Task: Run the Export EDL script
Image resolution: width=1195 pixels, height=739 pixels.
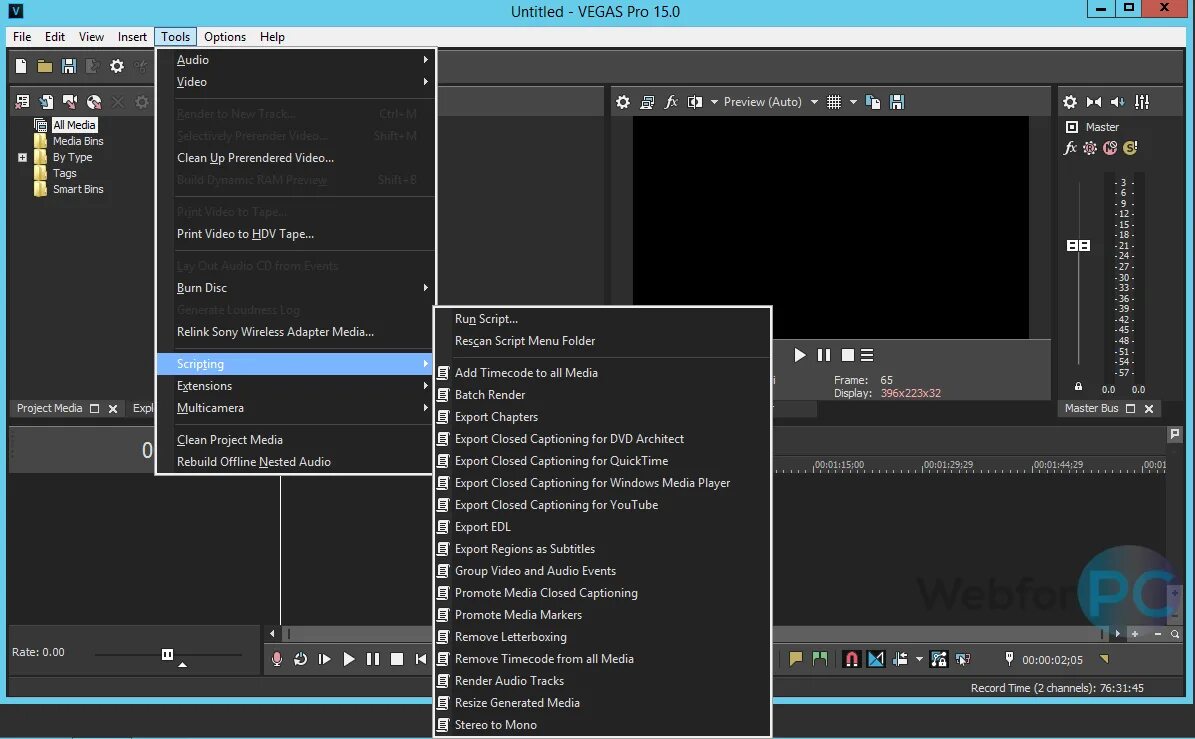Action: [603, 526]
